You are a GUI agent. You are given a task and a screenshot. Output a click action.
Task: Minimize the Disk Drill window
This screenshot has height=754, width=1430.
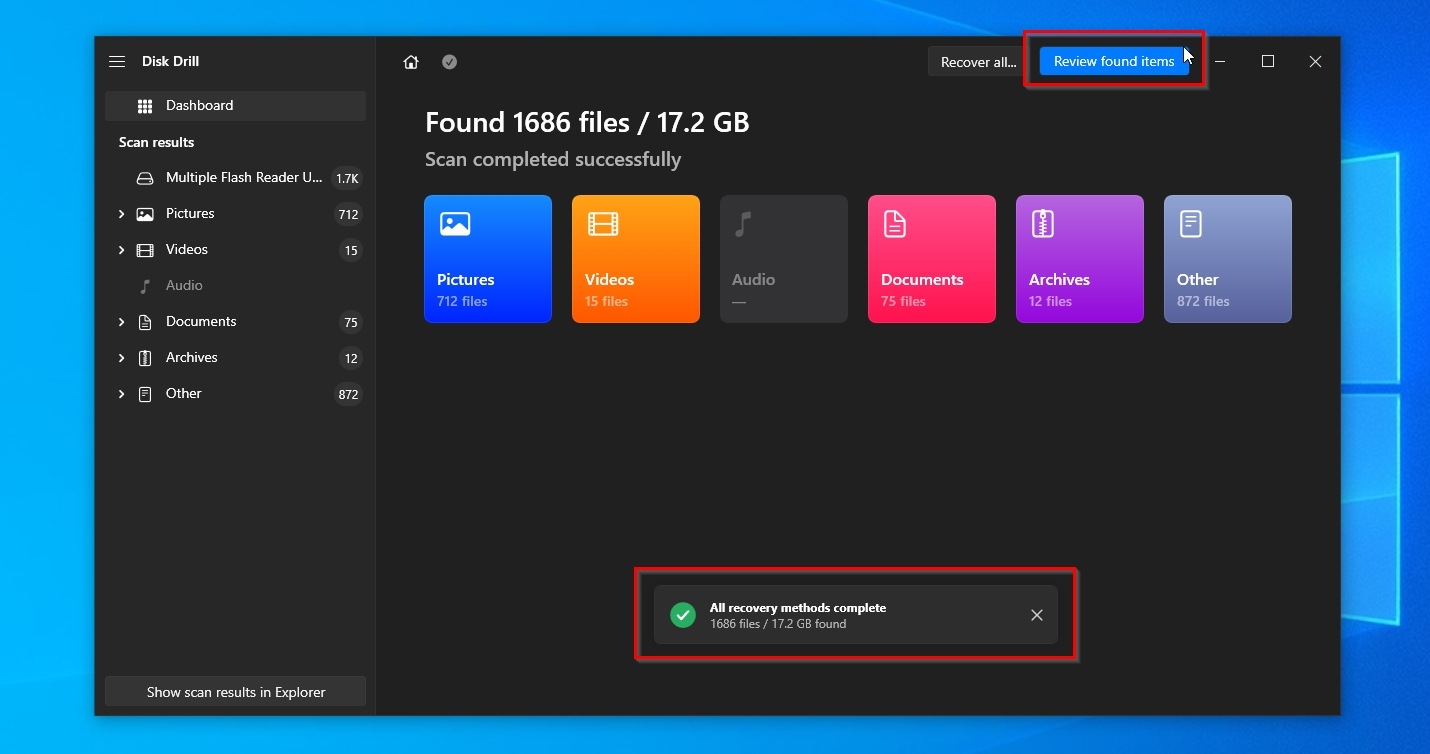(1220, 62)
